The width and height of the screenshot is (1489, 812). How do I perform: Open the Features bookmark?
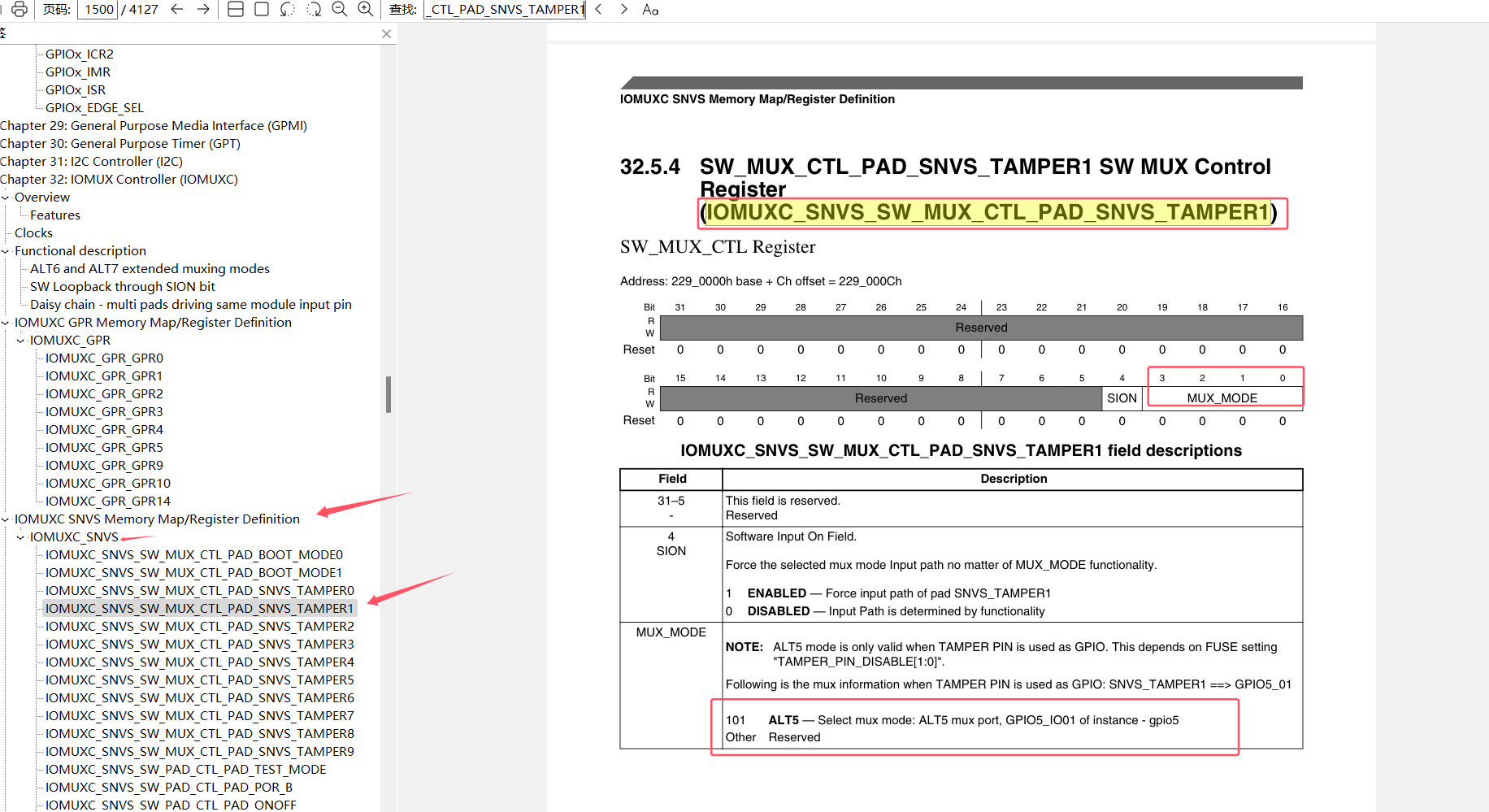click(55, 215)
